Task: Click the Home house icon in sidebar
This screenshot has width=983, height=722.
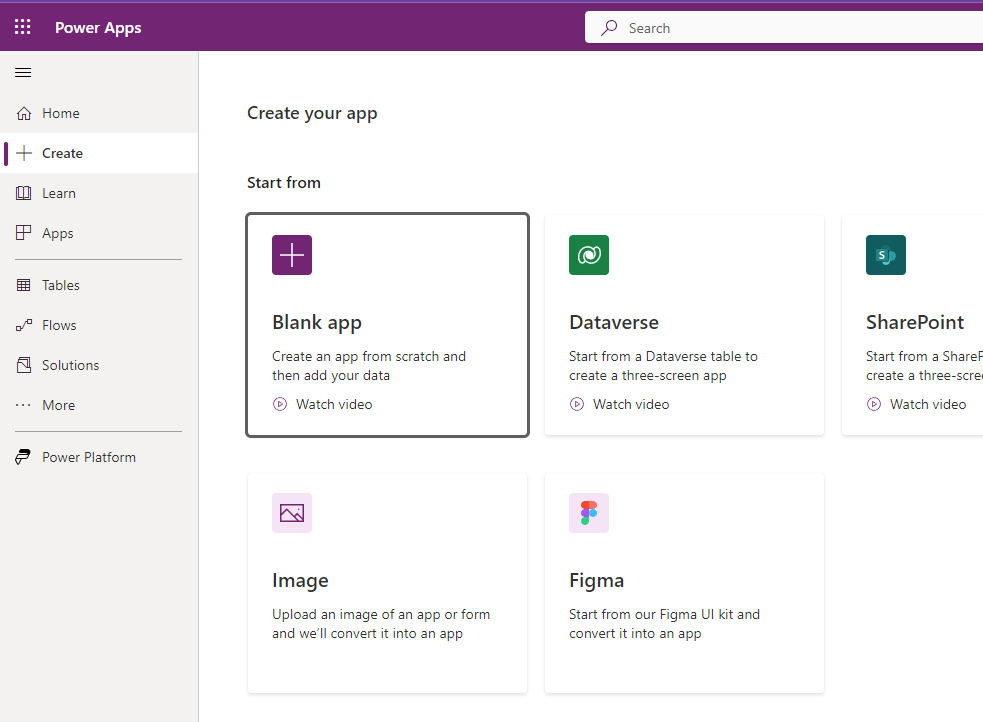Action: pyautogui.click(x=24, y=113)
